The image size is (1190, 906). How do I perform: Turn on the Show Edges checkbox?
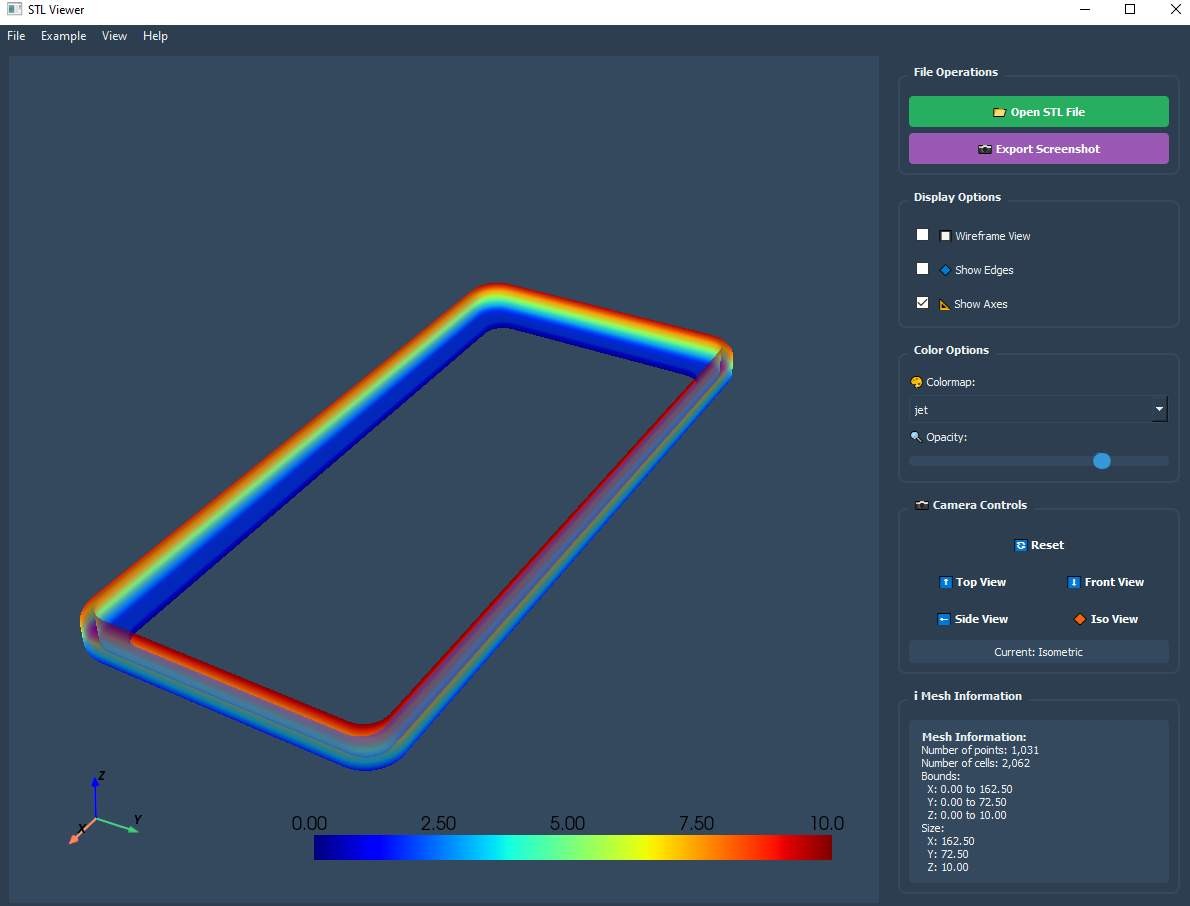[x=923, y=269]
